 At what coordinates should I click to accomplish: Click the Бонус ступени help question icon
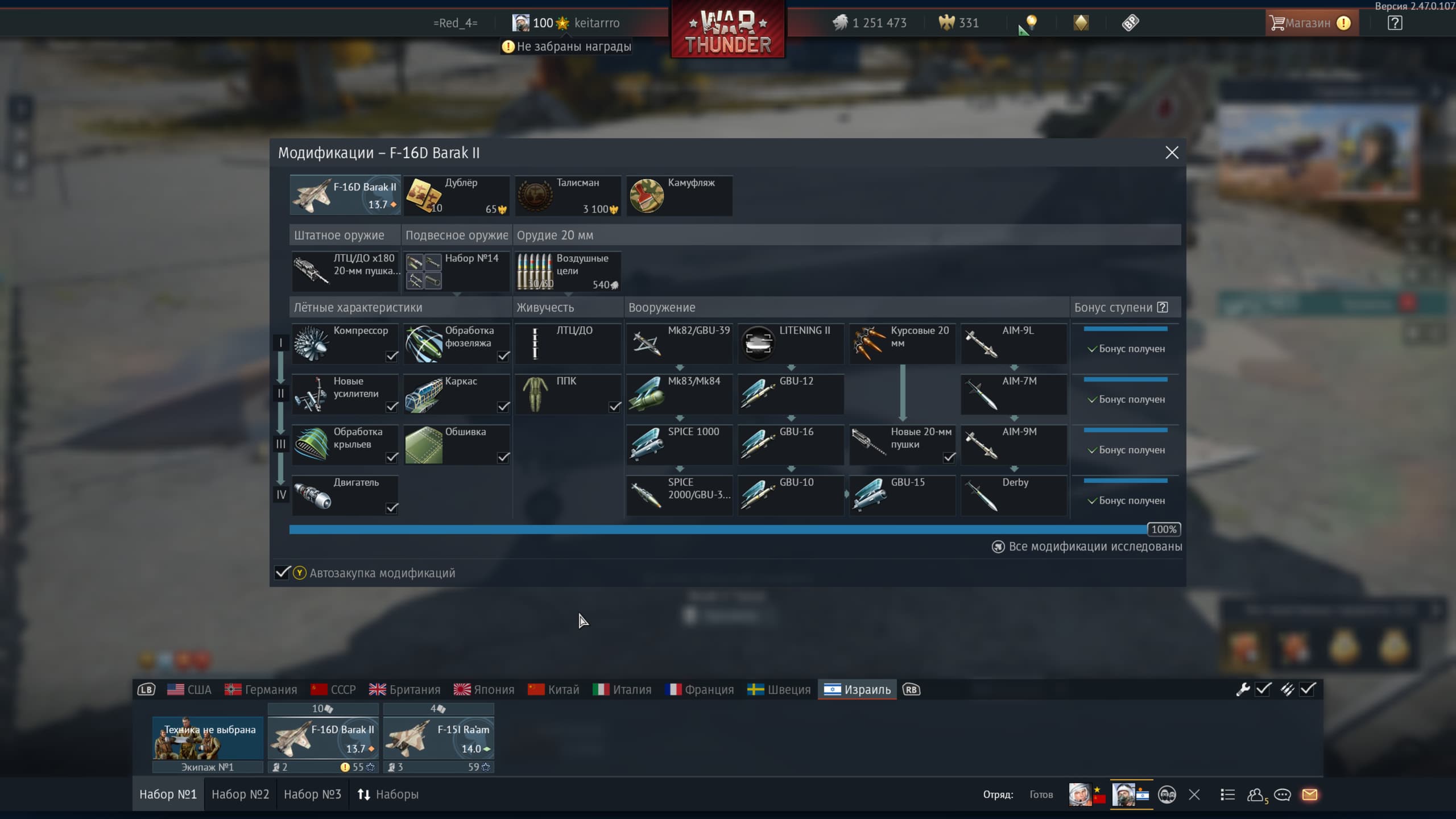pyautogui.click(x=1163, y=307)
